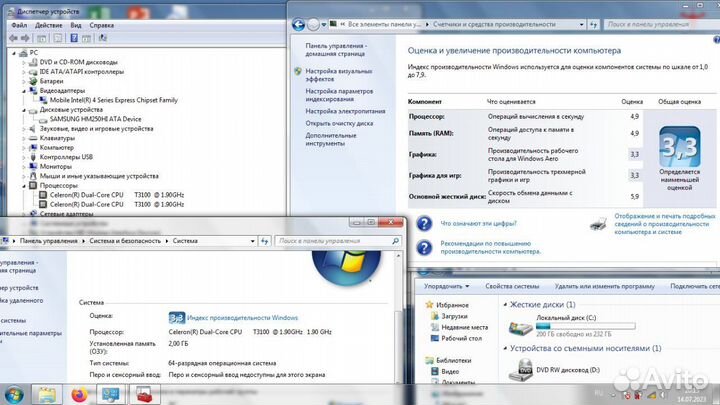Select Mobile Intel(R) 4 Series Express Chipset Family
720x405 pixels.
[113, 100]
